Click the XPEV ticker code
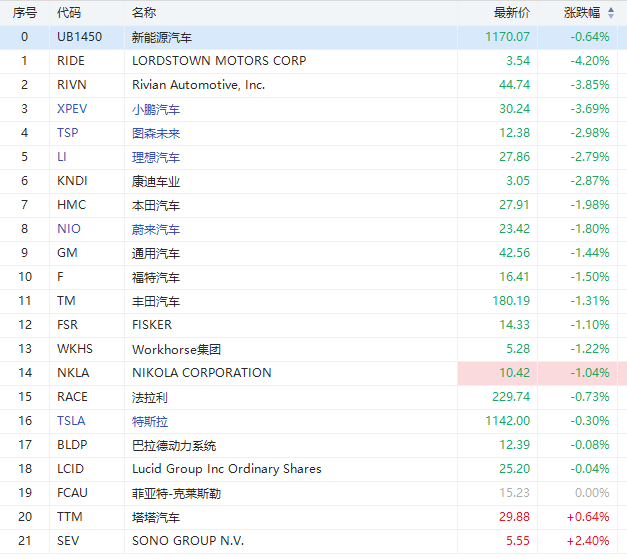627x559 pixels. (72, 109)
